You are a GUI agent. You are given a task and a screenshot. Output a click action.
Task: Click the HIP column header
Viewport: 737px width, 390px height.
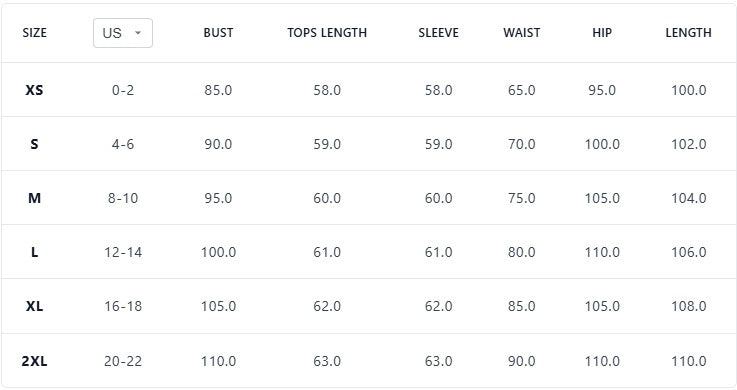click(602, 33)
